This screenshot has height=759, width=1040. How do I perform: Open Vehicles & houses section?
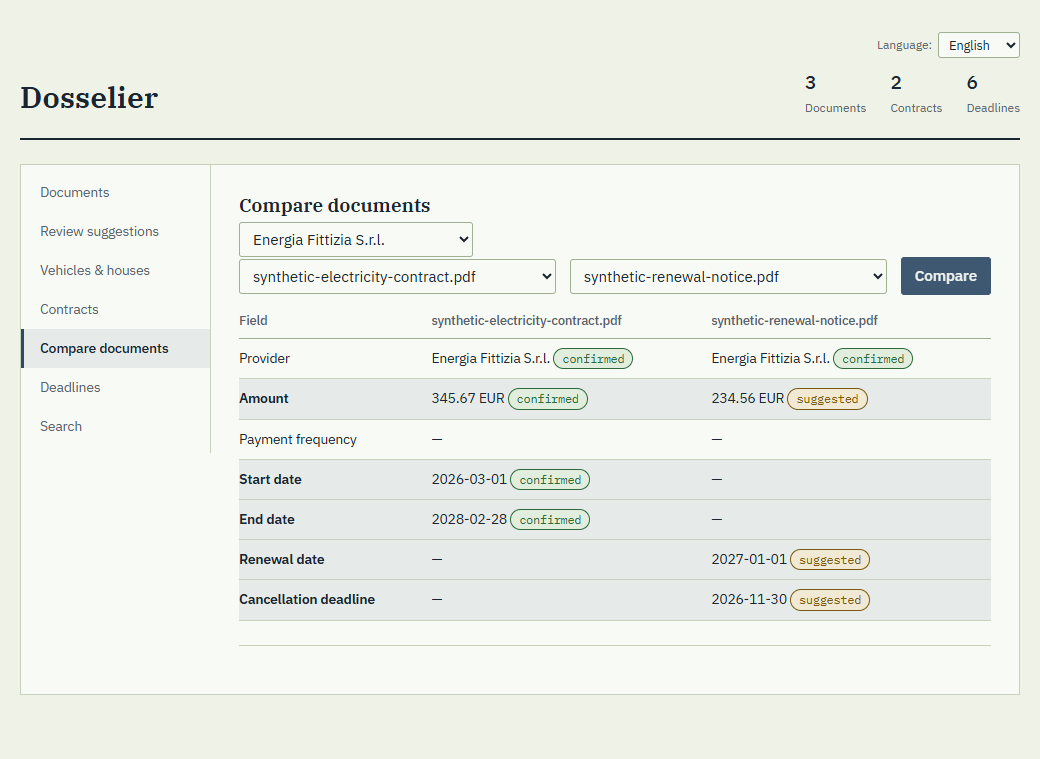click(x=116, y=271)
